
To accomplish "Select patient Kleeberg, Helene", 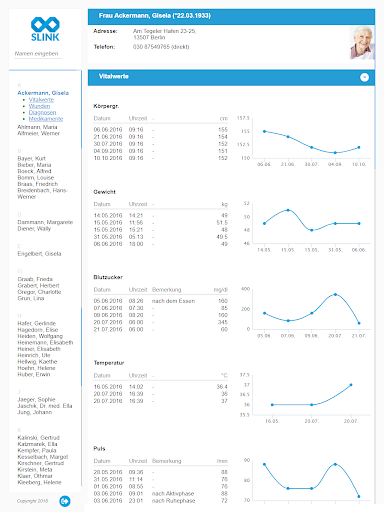I will click(x=39, y=482).
